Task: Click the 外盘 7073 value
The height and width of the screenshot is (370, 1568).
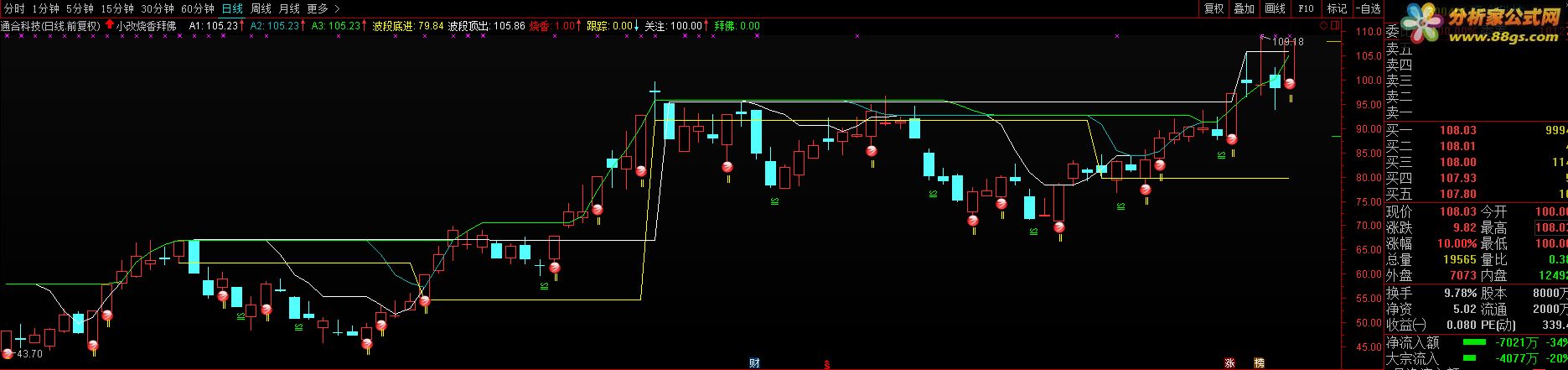Action: (x=1462, y=275)
